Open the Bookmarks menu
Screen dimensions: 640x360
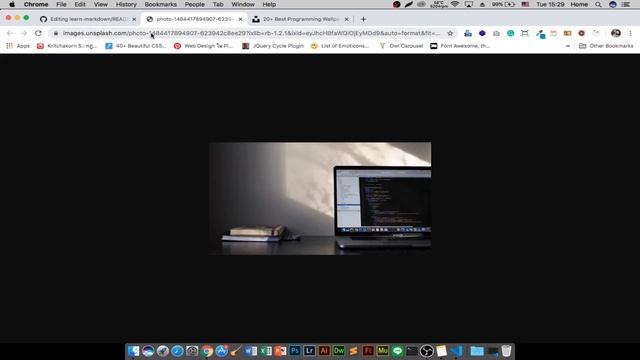tap(160, 4)
